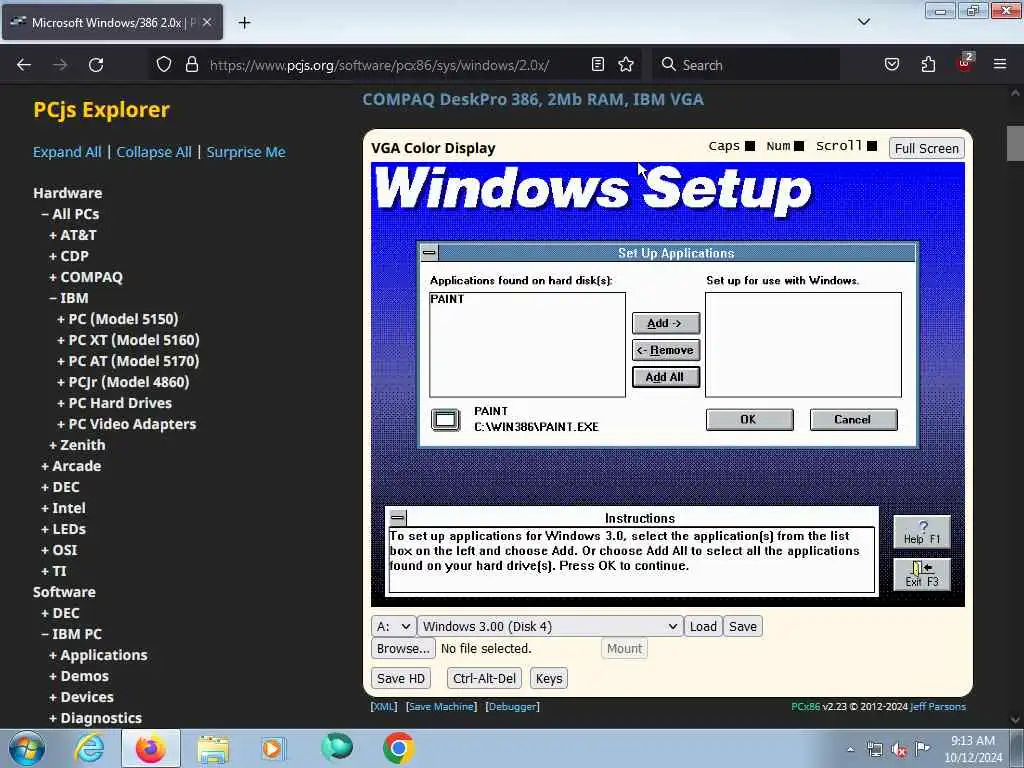Click the muted volume tray icon
The height and width of the screenshot is (768, 1024).
point(899,750)
